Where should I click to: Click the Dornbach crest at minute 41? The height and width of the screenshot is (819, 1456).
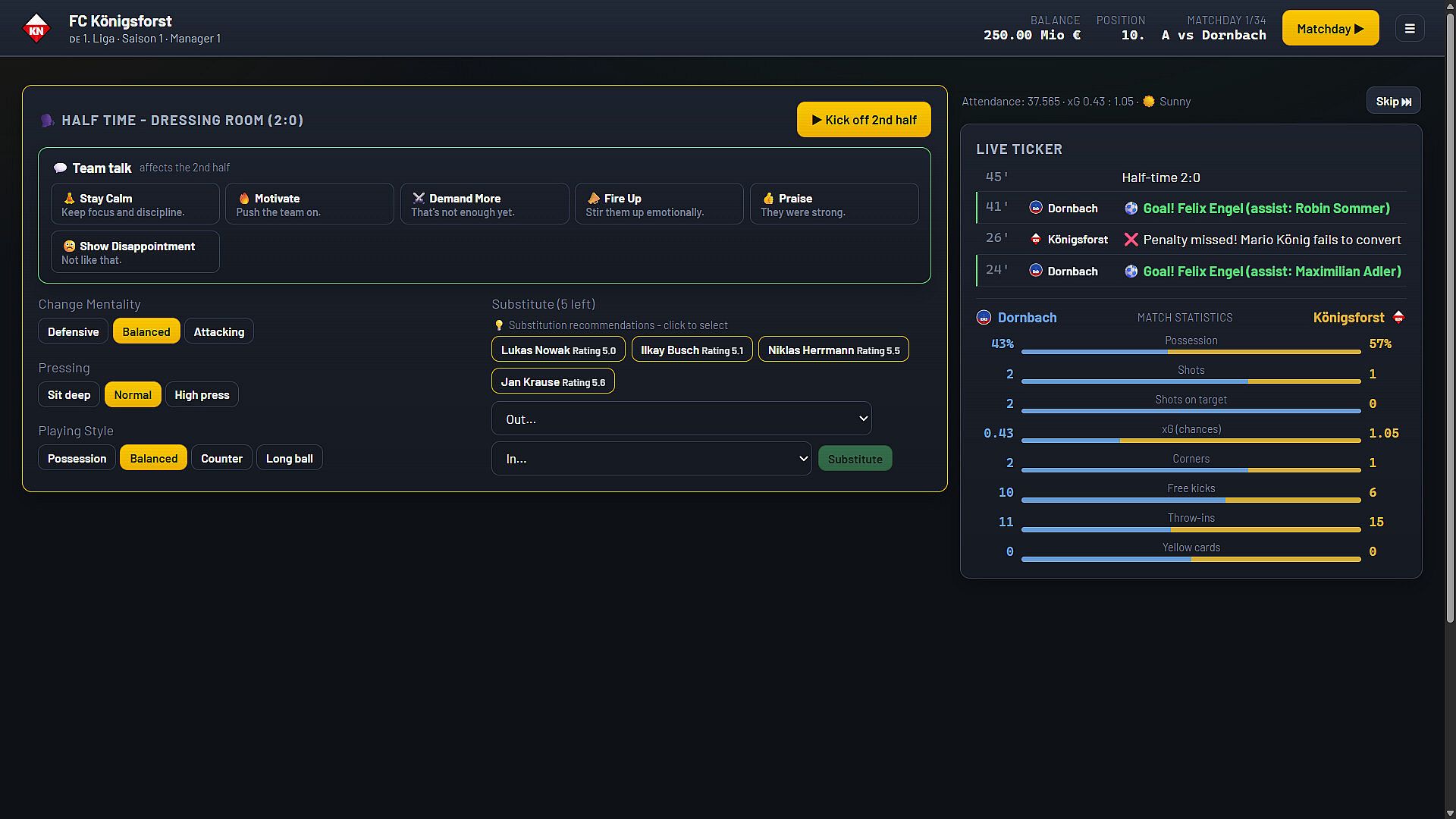pyautogui.click(x=1036, y=208)
